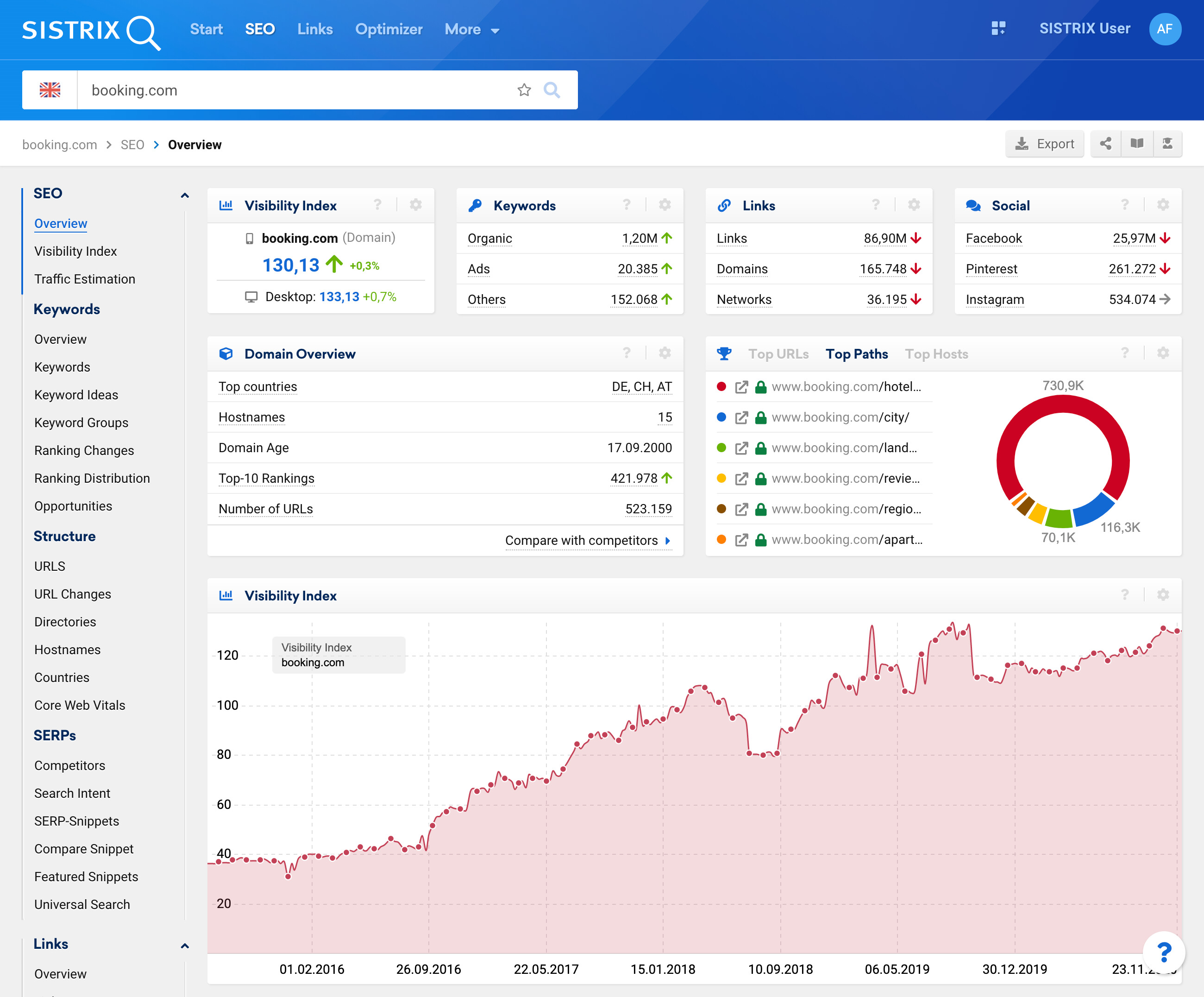Click Compare with competitors link
The width and height of the screenshot is (1204, 997).
[x=588, y=540]
